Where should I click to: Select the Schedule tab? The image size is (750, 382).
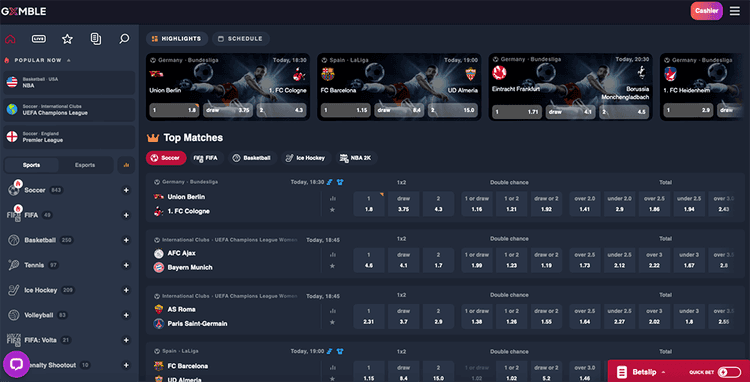[241, 39]
